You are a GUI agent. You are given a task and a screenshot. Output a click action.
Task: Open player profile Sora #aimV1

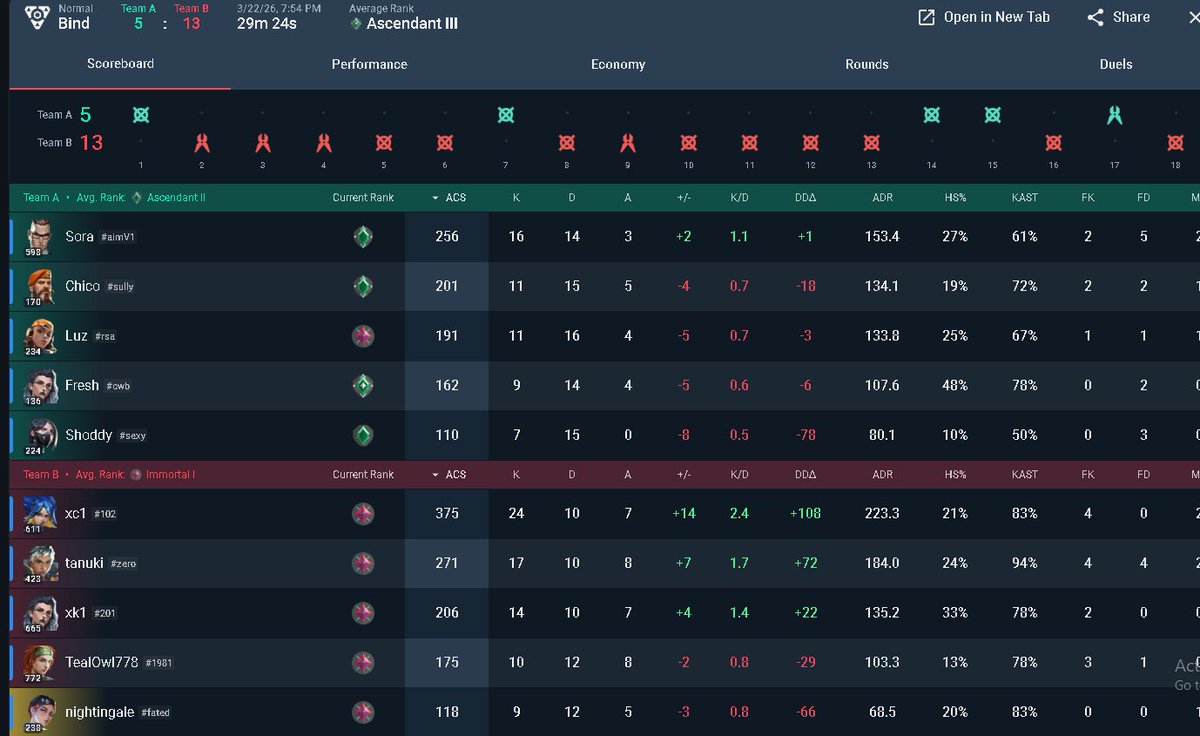click(x=100, y=237)
